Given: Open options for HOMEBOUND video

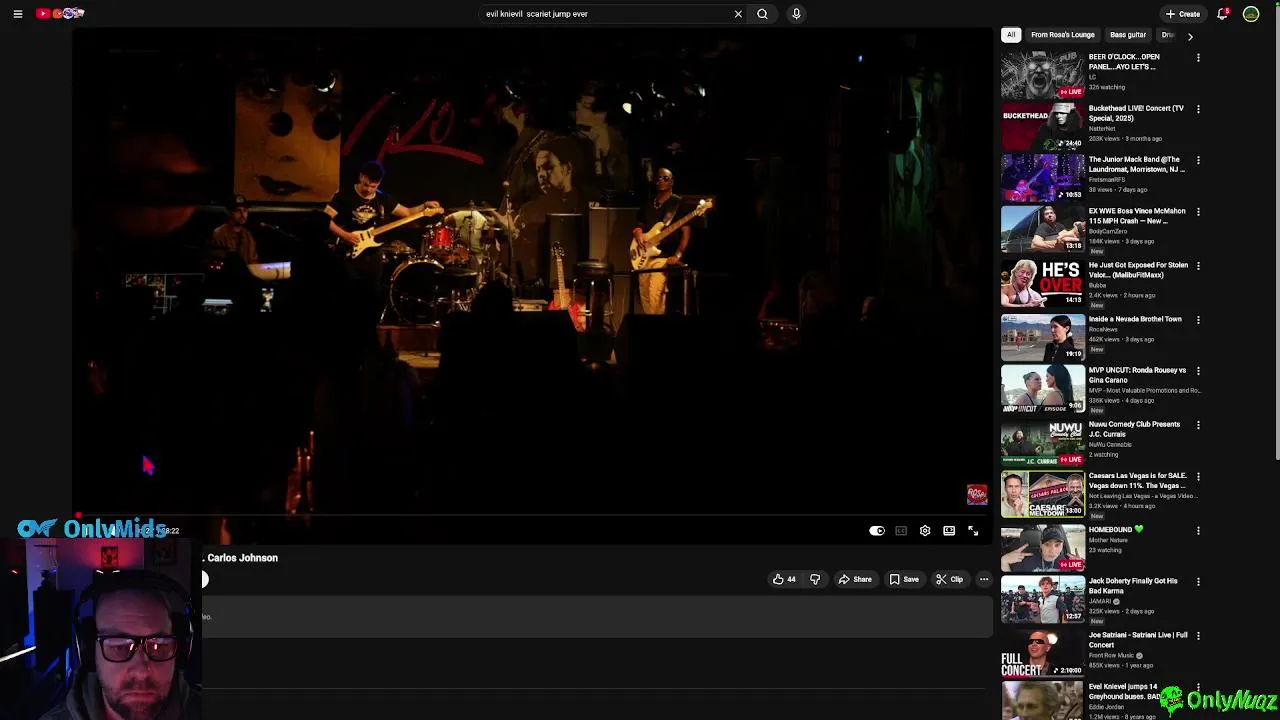Looking at the screenshot, I should tap(1198, 531).
